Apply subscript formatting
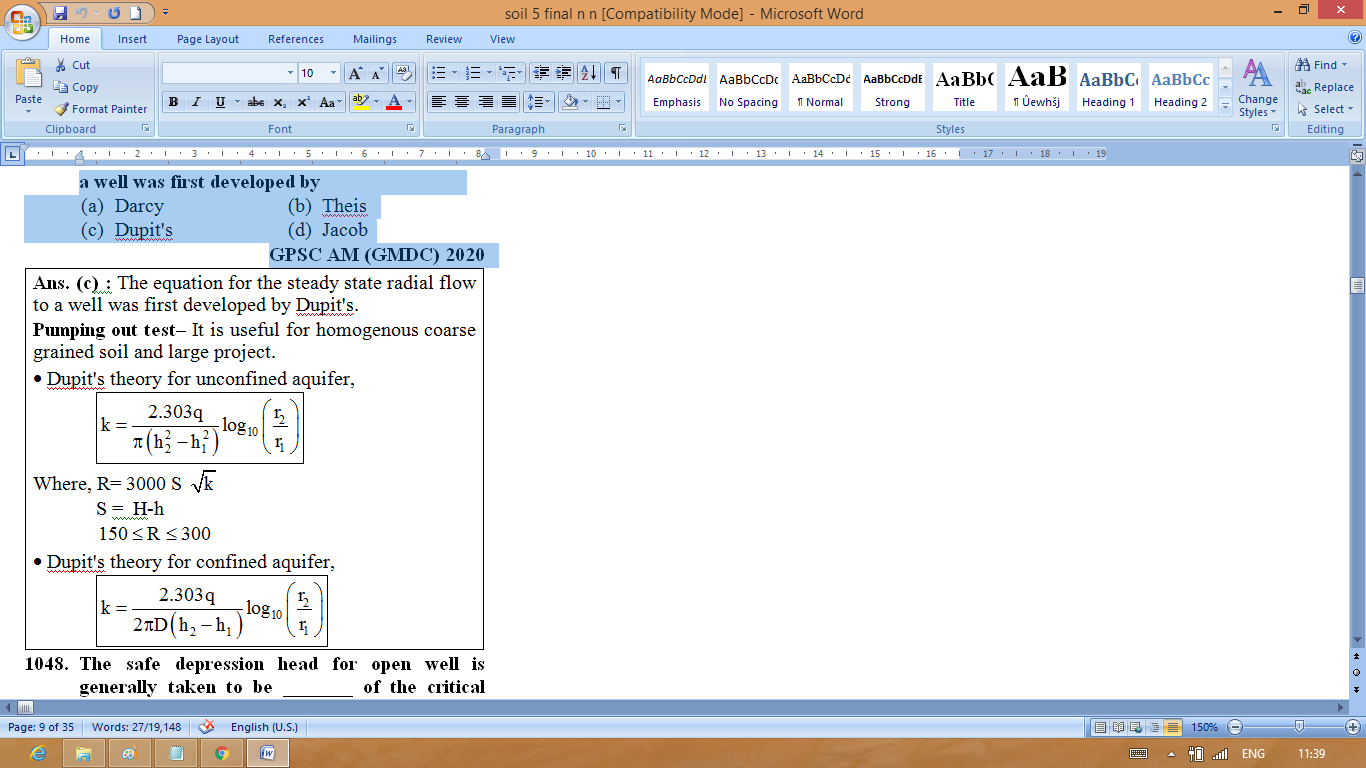 coord(279,102)
